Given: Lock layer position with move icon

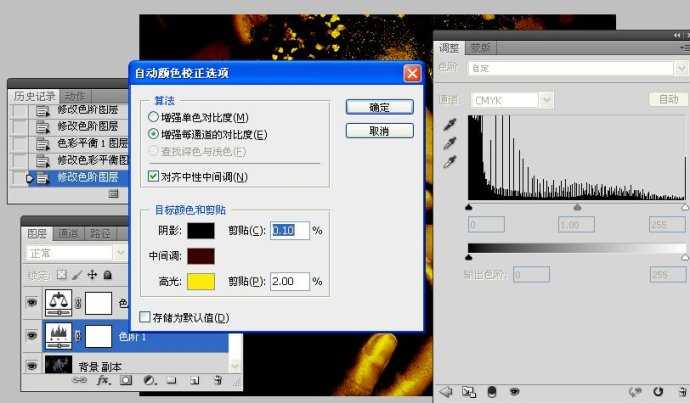Looking at the screenshot, I should coord(92,275).
